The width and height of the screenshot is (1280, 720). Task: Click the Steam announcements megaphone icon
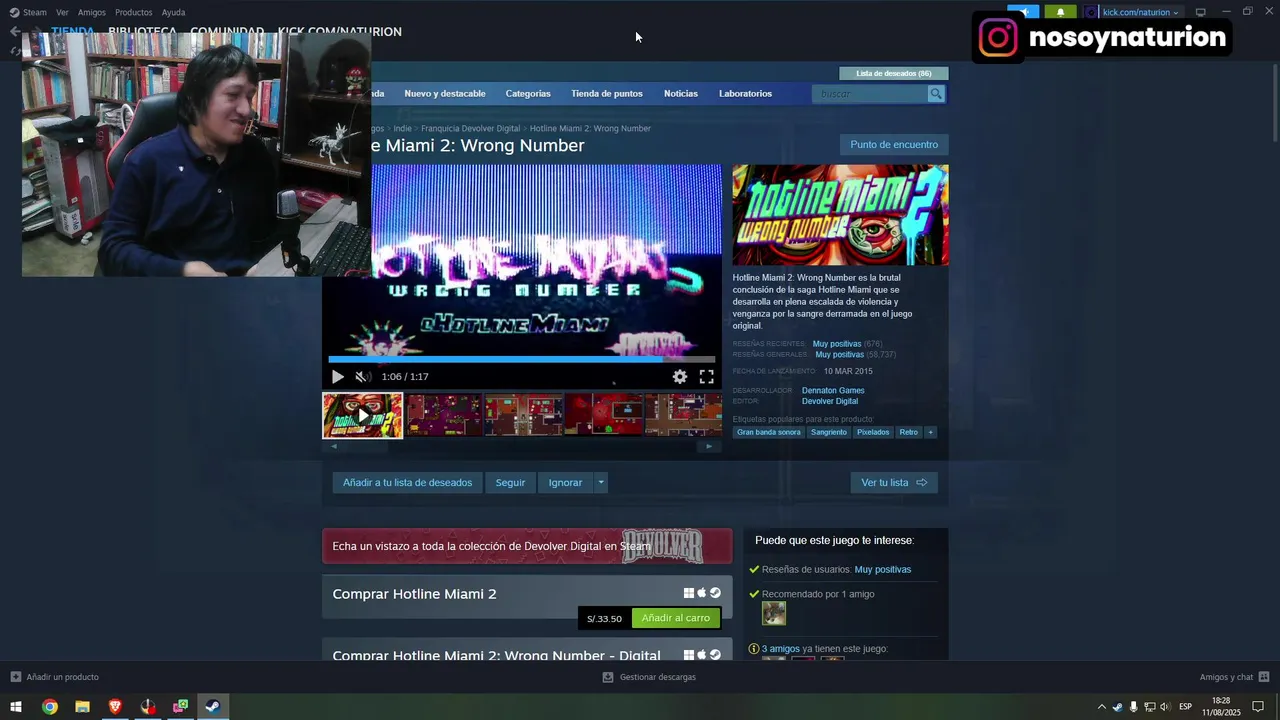(x=1023, y=12)
